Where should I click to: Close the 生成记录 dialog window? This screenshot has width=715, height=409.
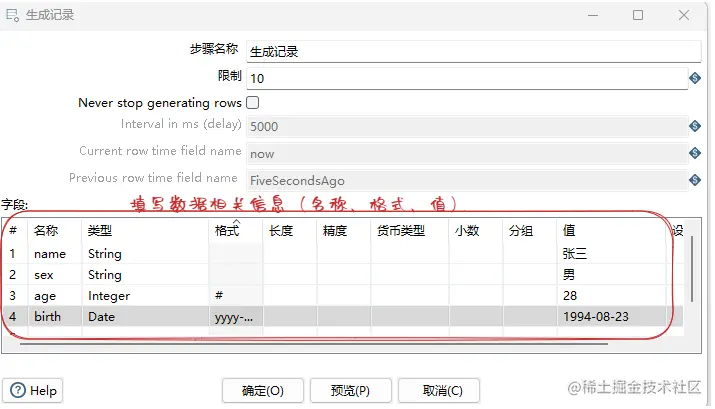[x=684, y=15]
